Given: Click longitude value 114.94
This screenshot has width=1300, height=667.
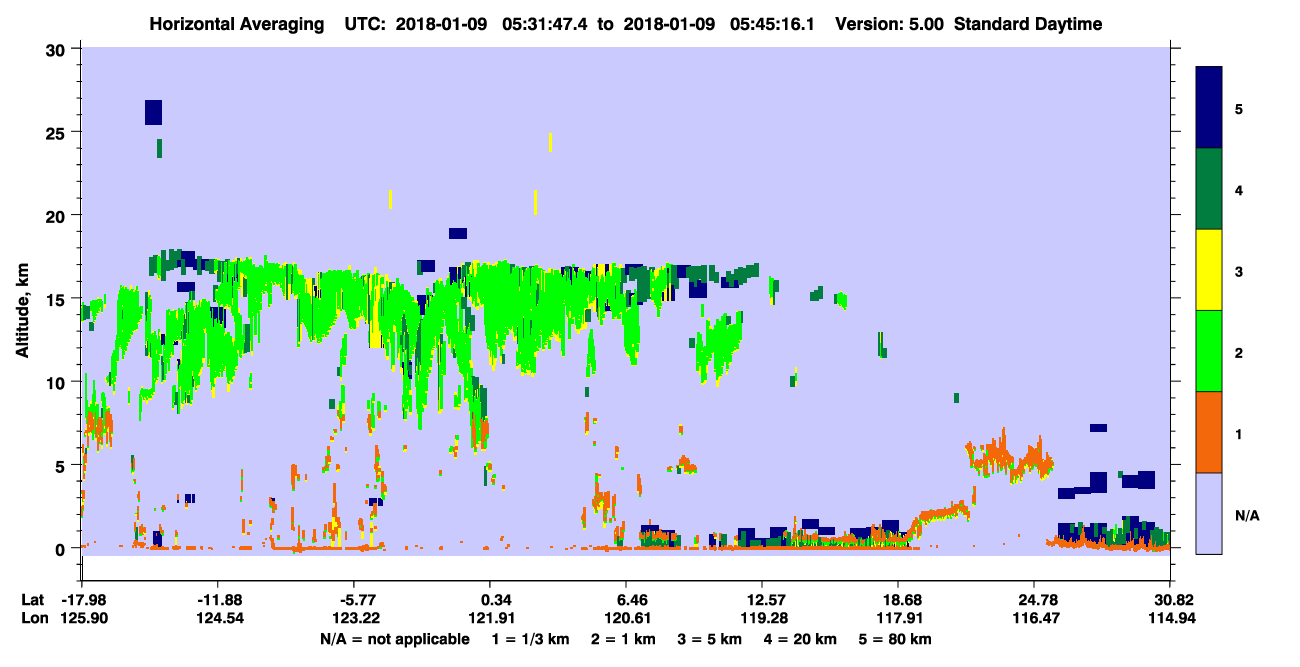Looking at the screenshot, I should (1170, 618).
